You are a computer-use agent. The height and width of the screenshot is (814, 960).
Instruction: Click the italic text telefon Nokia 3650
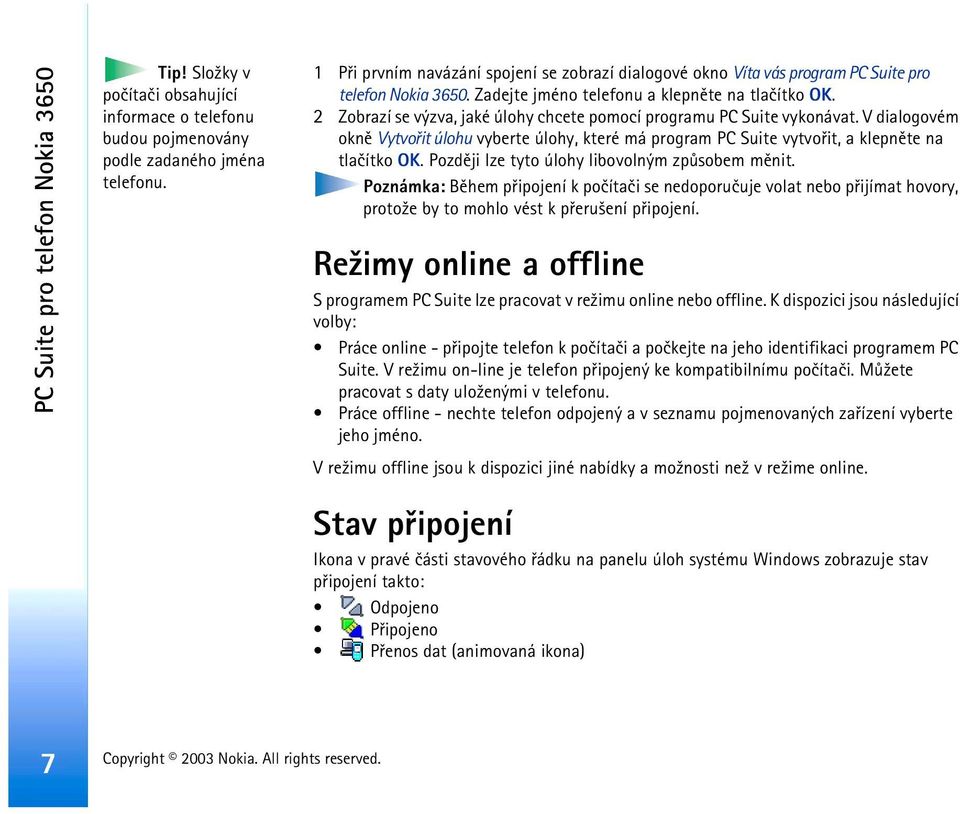[x=403, y=95]
